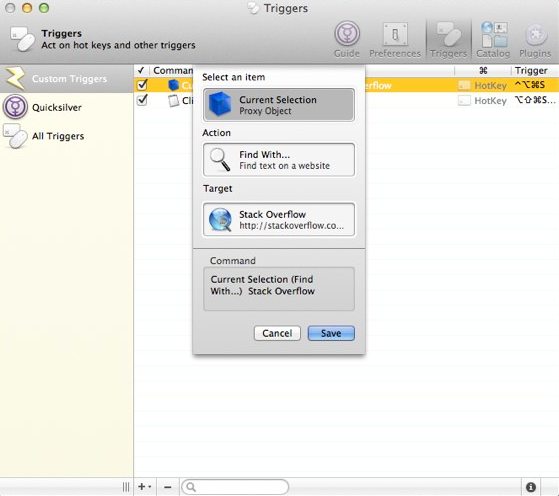Click the Quicksilver sidebar logo icon
The image size is (559, 496).
(x=15, y=107)
